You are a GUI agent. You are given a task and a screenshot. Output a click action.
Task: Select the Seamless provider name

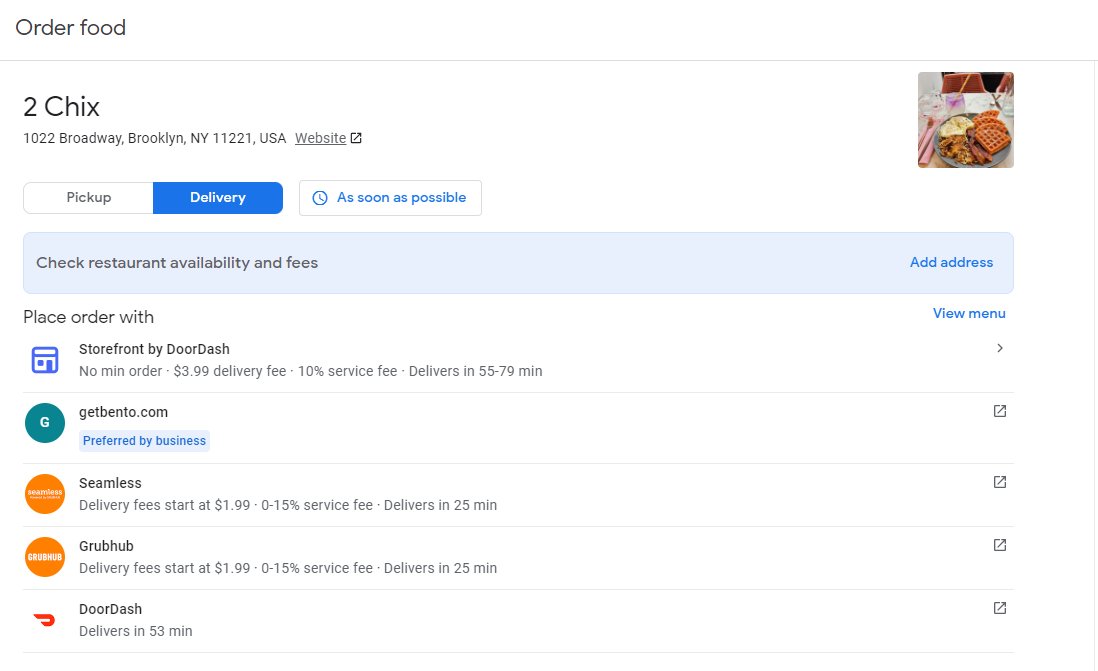pos(110,483)
